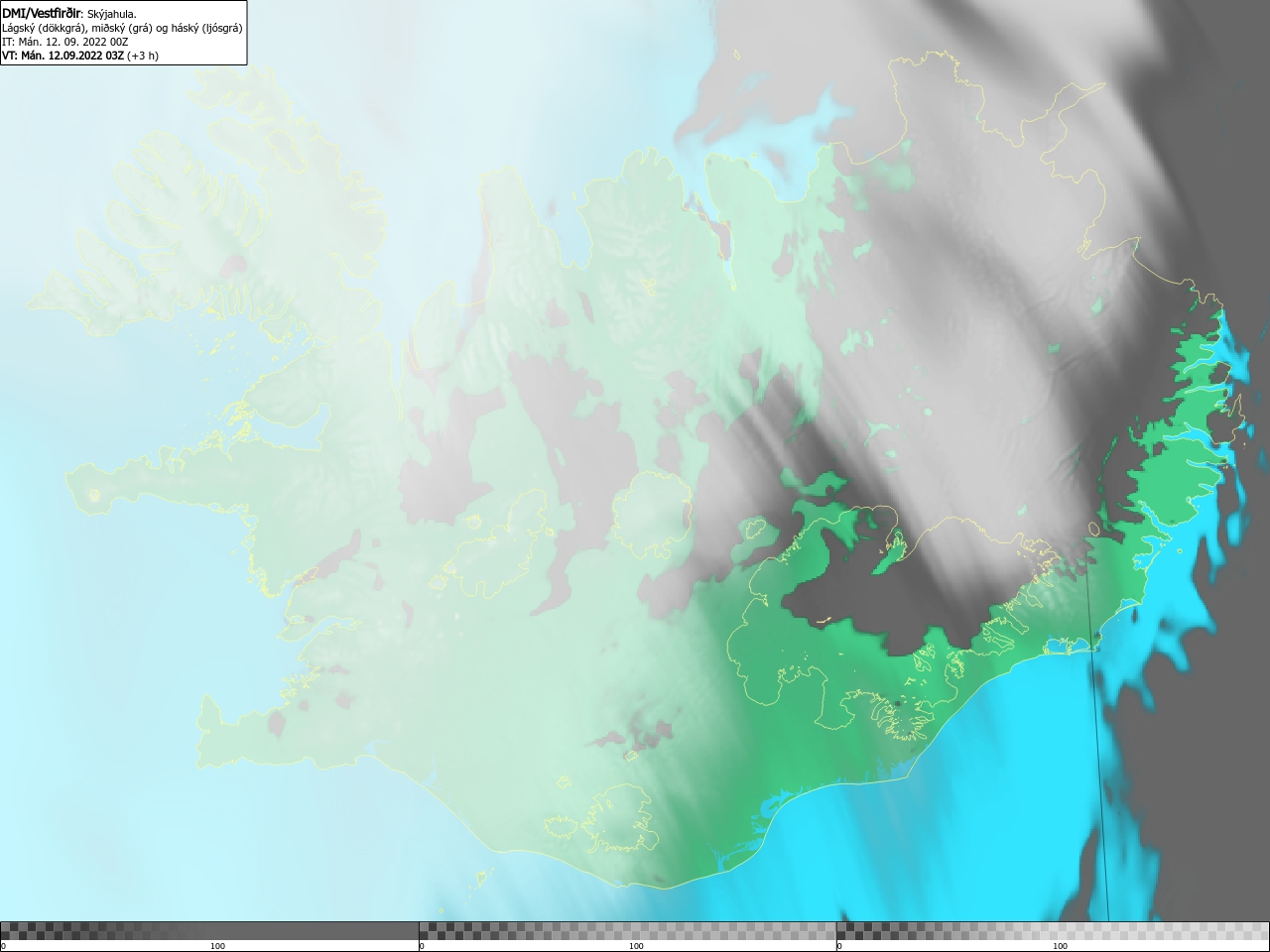Click the '100' label under the medium gray scale

[x=636, y=946]
